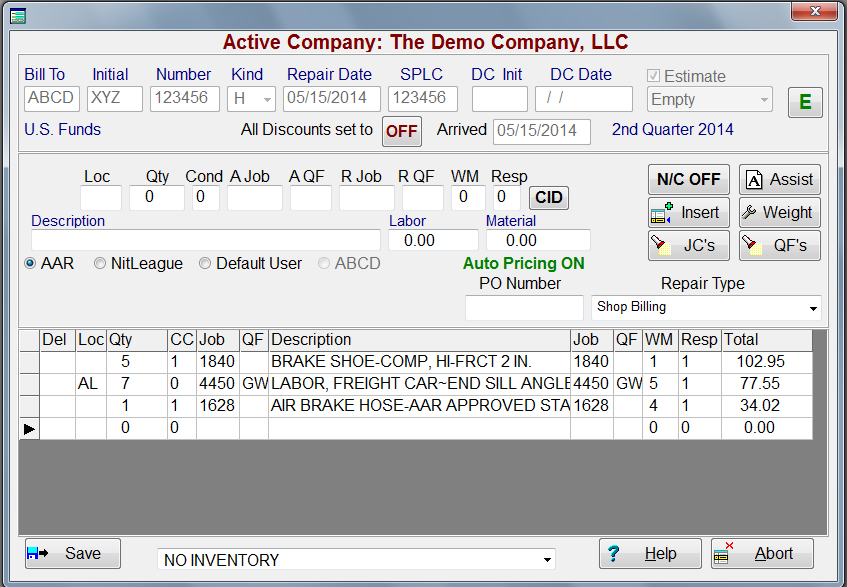Open the JC's job codes lookup
Image resolution: width=847 pixels, height=587 pixels.
[x=688, y=245]
